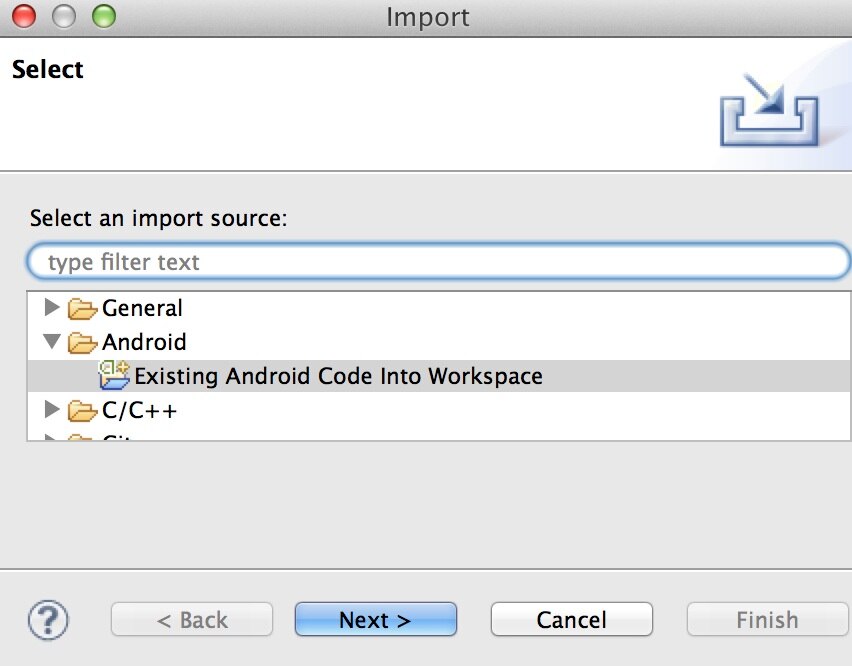Click the green zoom window button
The image size is (852, 666).
click(103, 16)
